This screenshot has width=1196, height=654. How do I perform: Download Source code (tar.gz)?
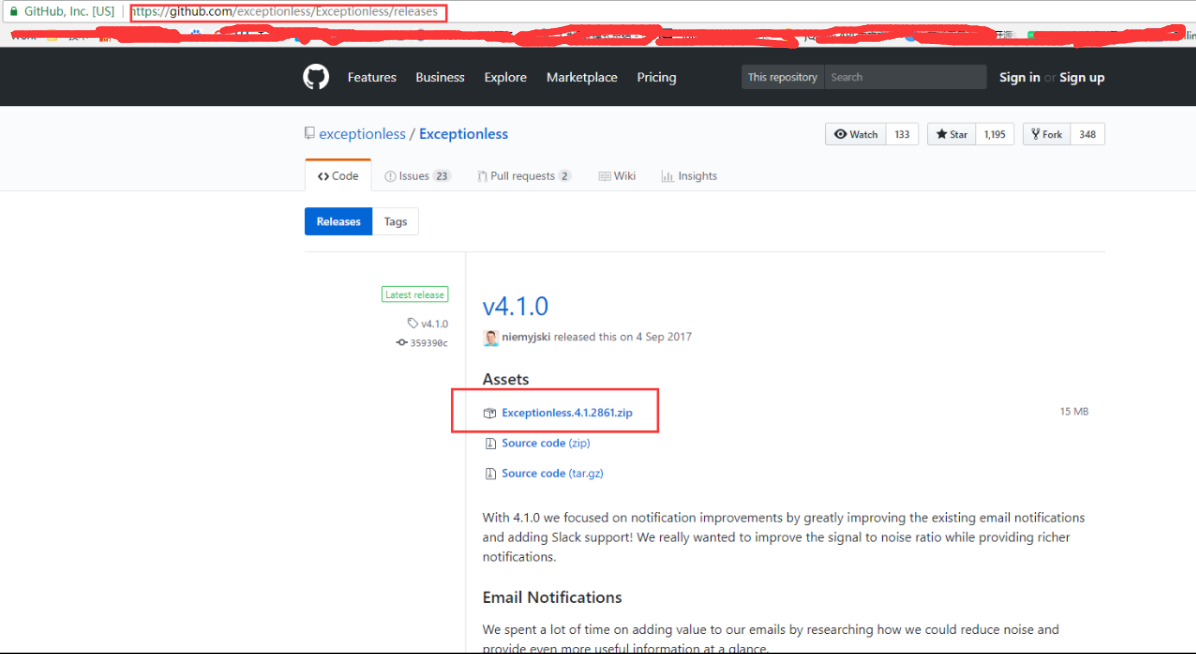[552, 473]
